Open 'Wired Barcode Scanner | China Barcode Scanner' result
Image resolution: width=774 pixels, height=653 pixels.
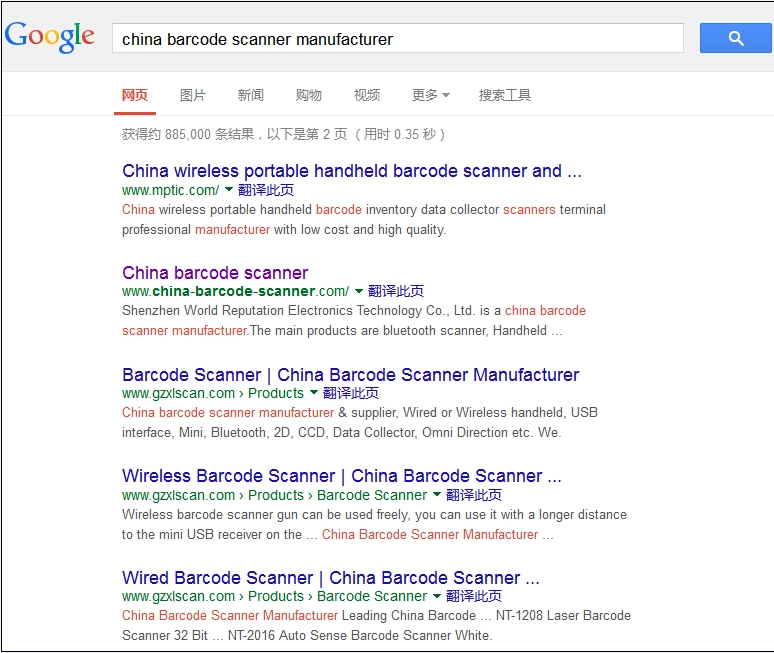click(331, 577)
